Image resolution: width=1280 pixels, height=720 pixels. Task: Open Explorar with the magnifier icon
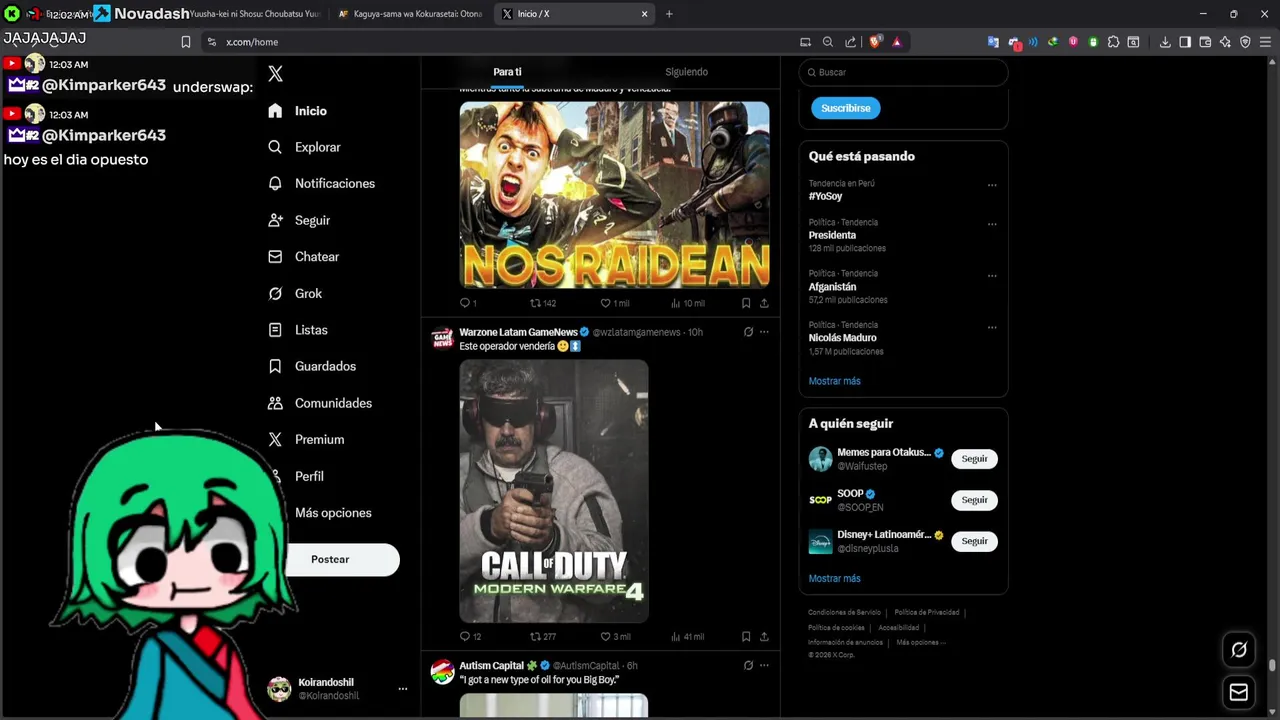click(275, 147)
